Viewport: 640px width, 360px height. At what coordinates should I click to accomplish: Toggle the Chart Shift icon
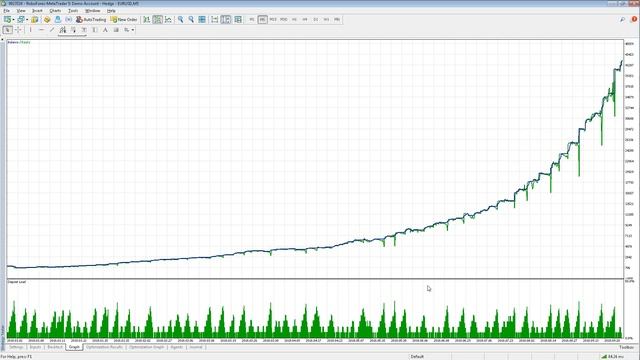[225, 19]
